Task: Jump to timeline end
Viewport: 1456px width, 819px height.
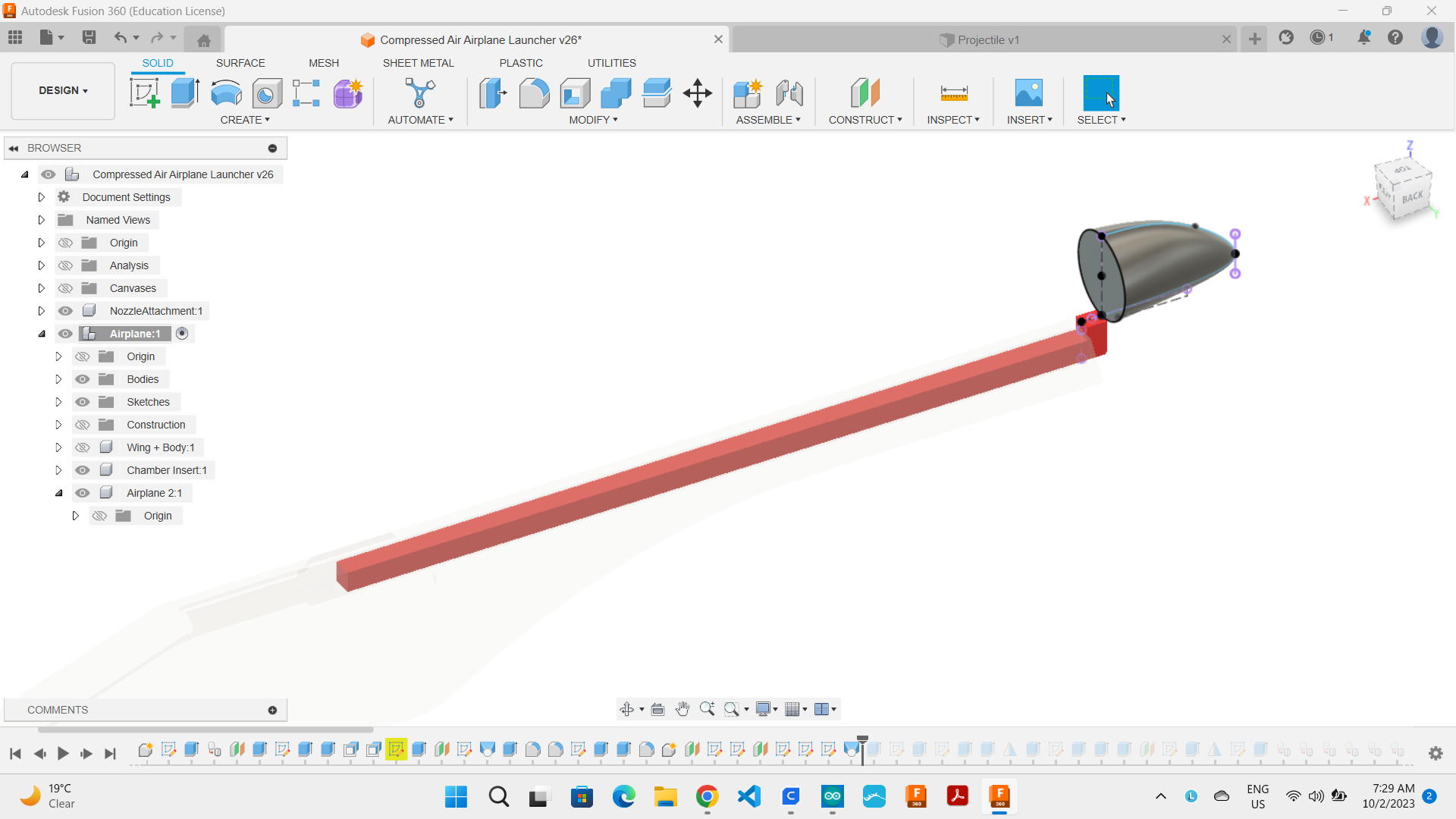Action: pos(110,753)
